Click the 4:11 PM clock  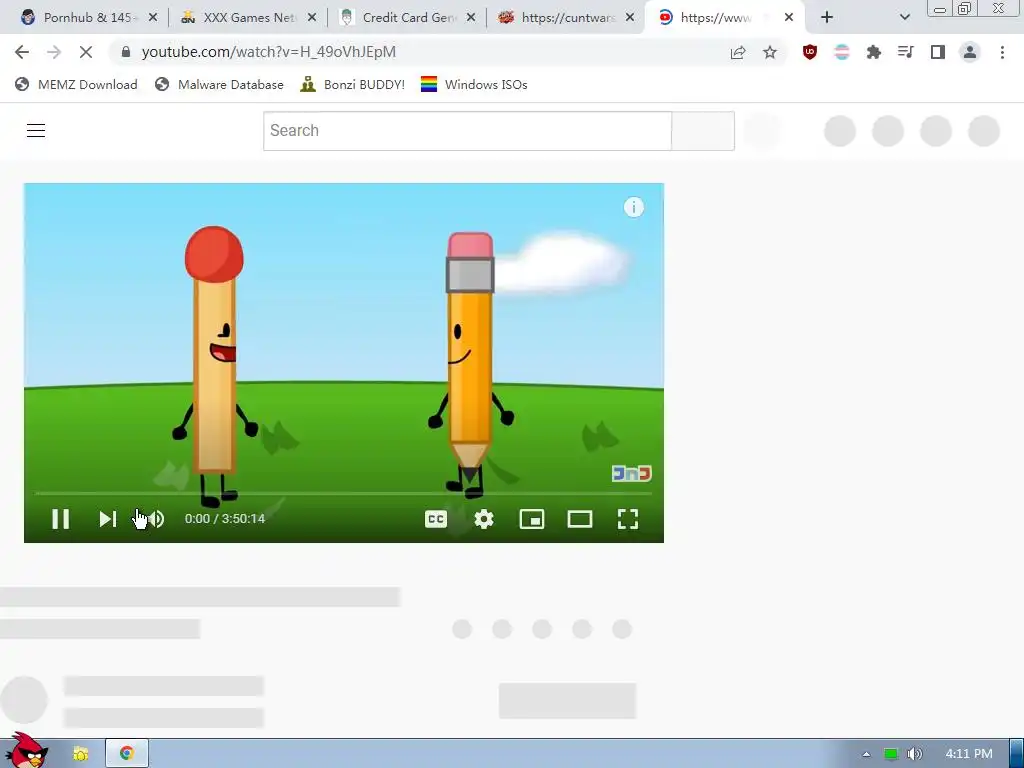[x=969, y=754]
